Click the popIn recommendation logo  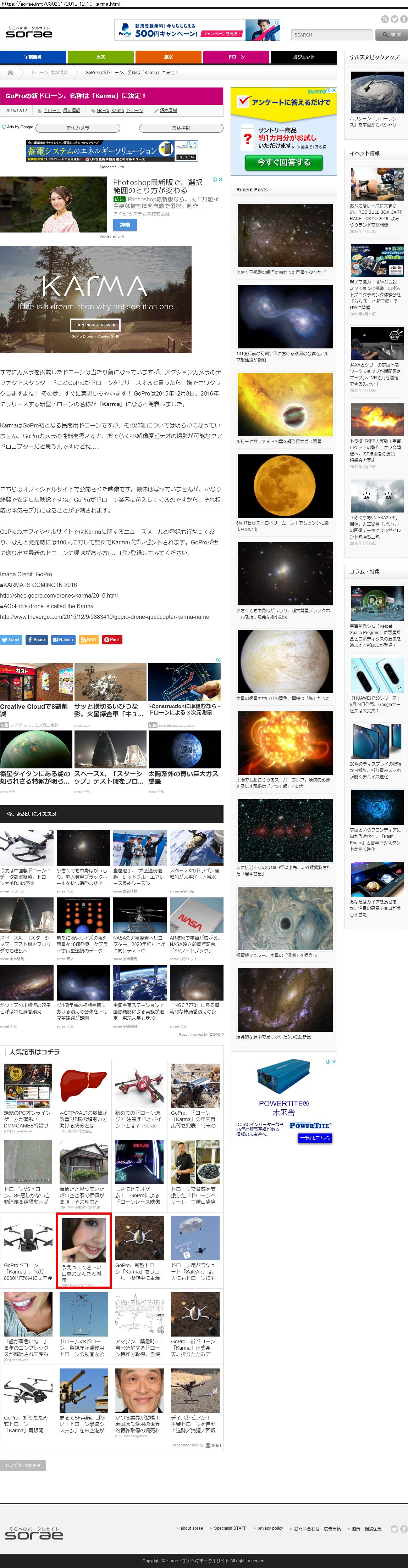[x=216, y=1034]
